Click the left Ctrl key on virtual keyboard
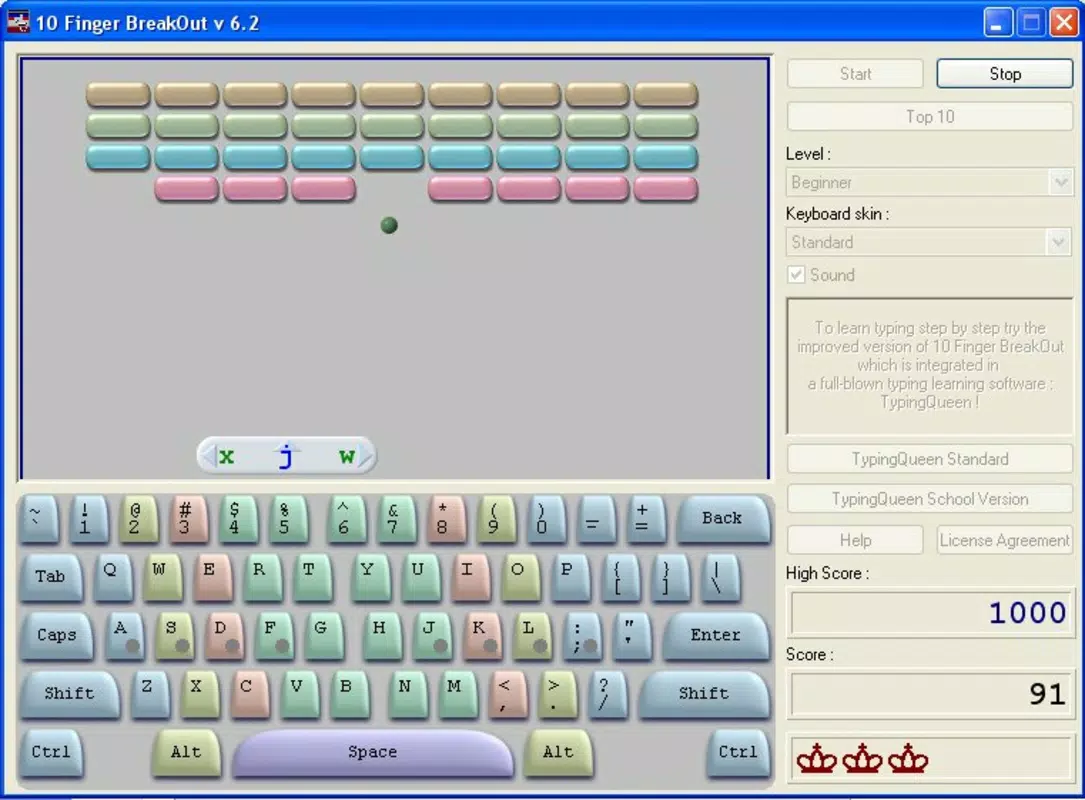 51,752
